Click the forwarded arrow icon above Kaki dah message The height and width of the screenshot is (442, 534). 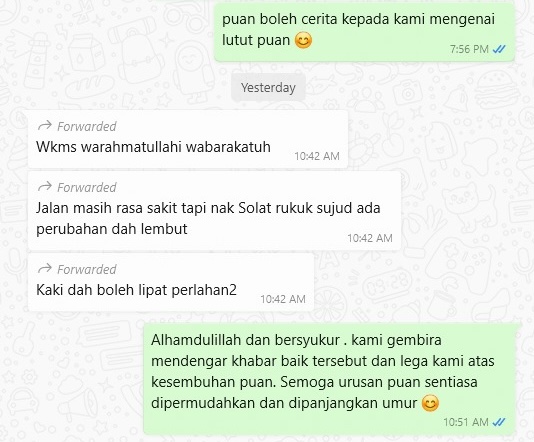[45, 269]
